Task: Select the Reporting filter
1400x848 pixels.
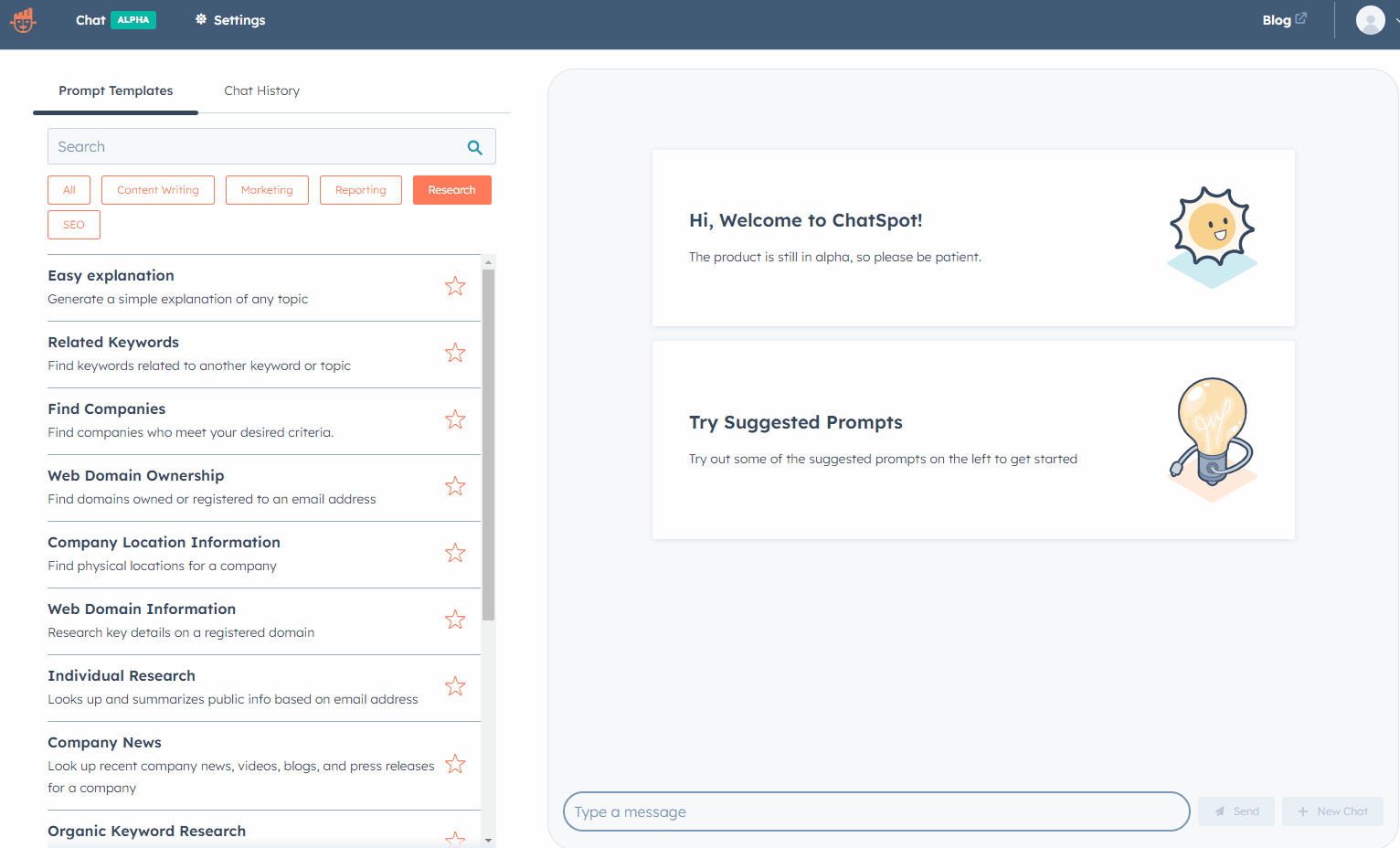Action: click(361, 190)
